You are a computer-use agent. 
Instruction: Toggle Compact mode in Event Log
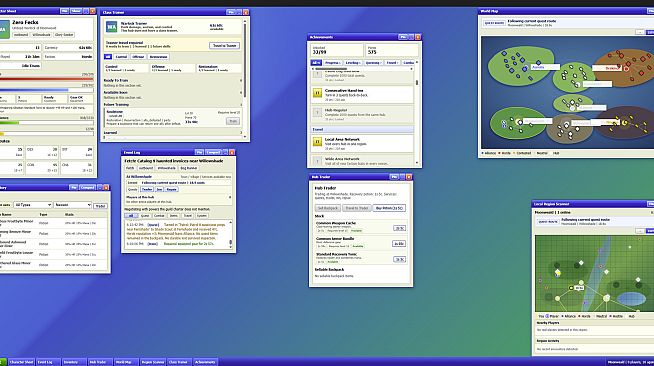click(213, 152)
